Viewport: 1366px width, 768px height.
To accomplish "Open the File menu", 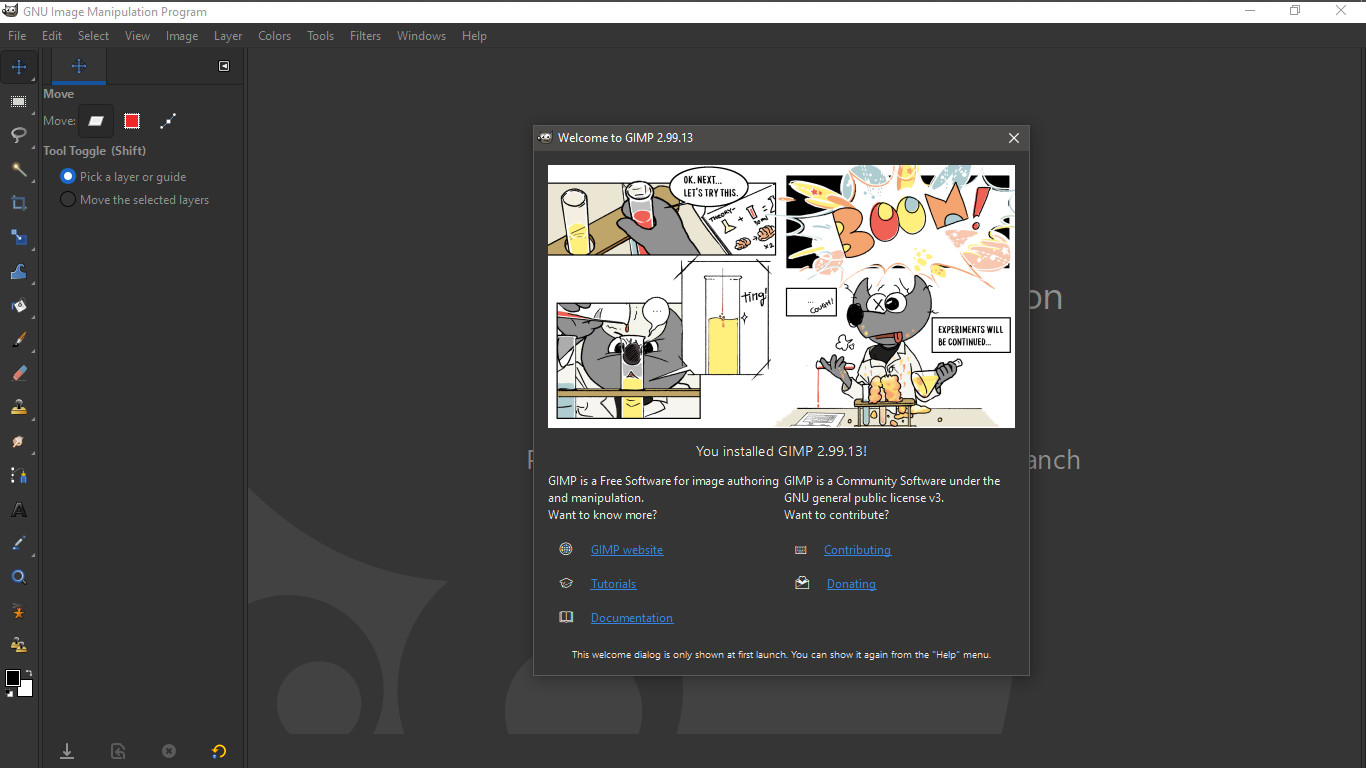I will coord(17,36).
